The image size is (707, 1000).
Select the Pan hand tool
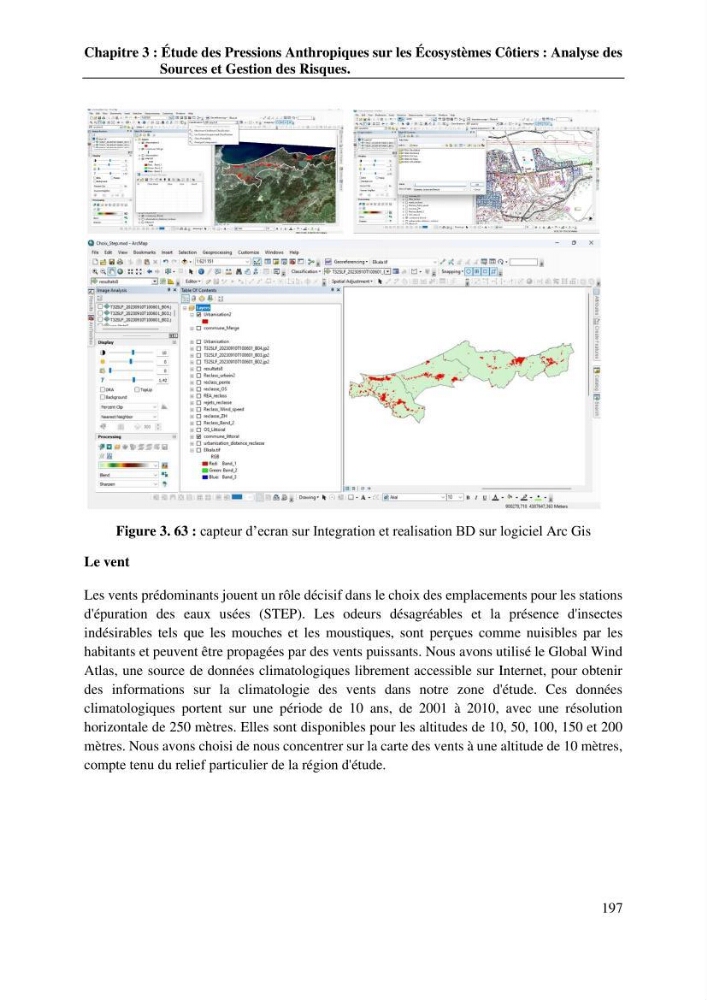112,272
